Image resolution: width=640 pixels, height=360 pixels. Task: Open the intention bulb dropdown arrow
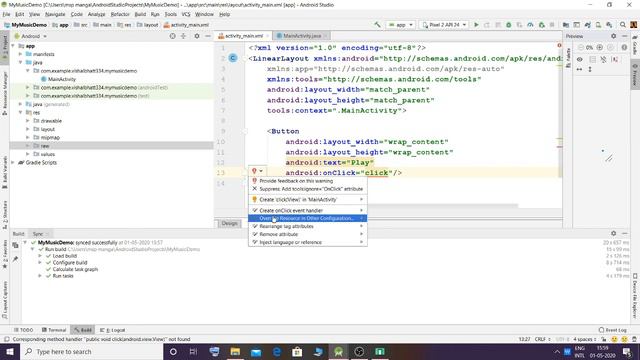(261, 171)
